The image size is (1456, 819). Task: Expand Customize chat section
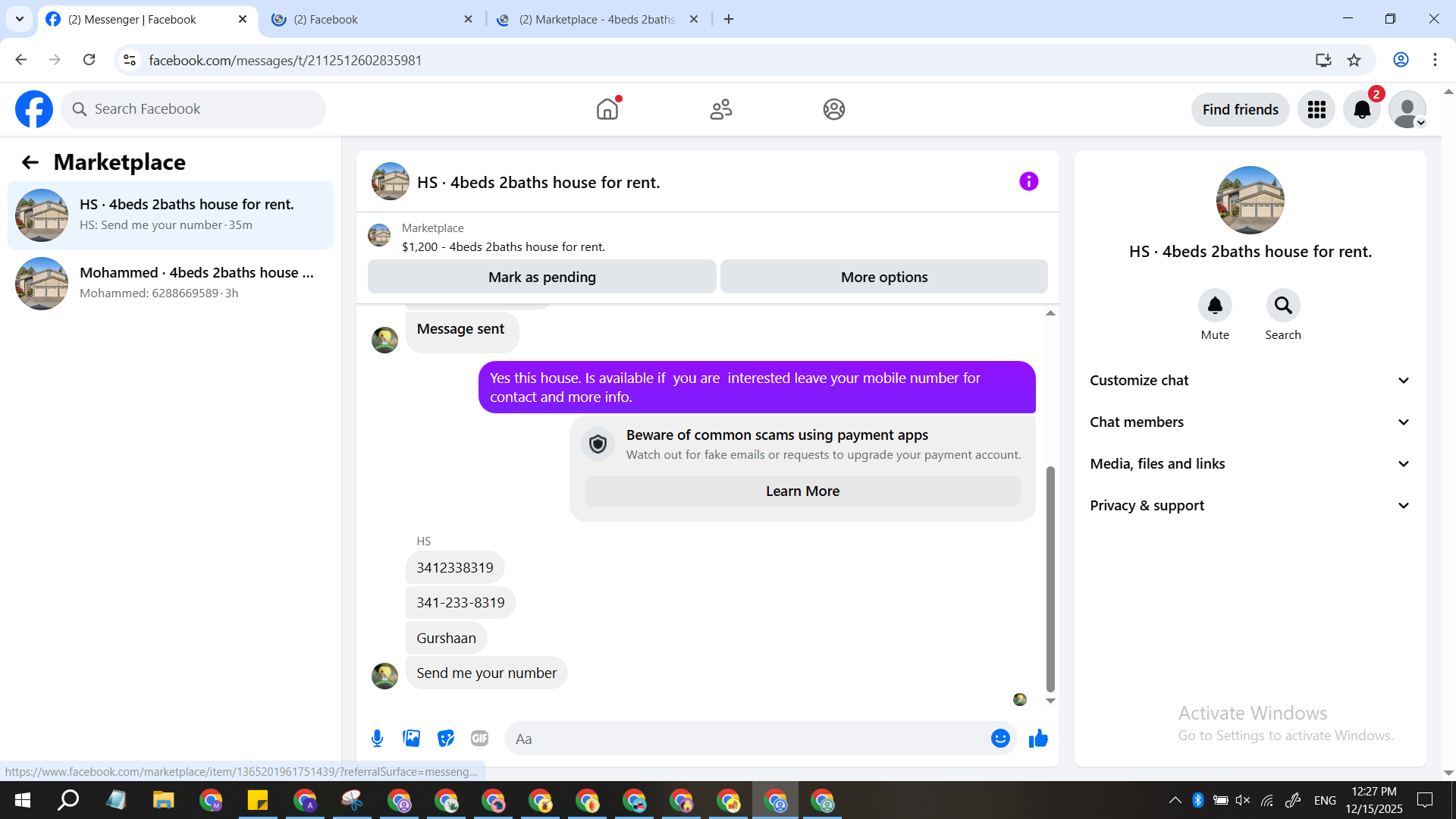click(1250, 380)
